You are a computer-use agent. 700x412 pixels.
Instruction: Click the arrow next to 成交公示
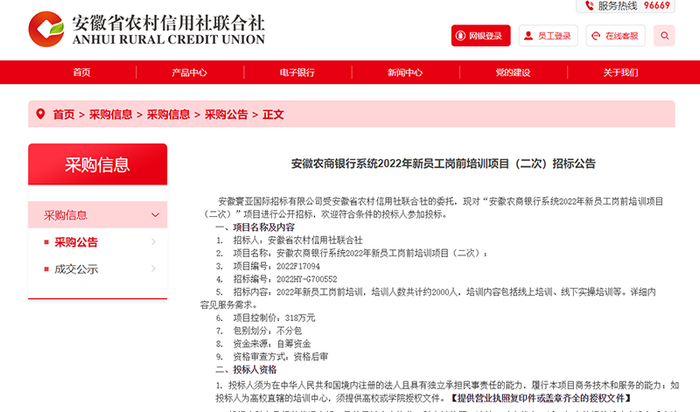(x=154, y=269)
